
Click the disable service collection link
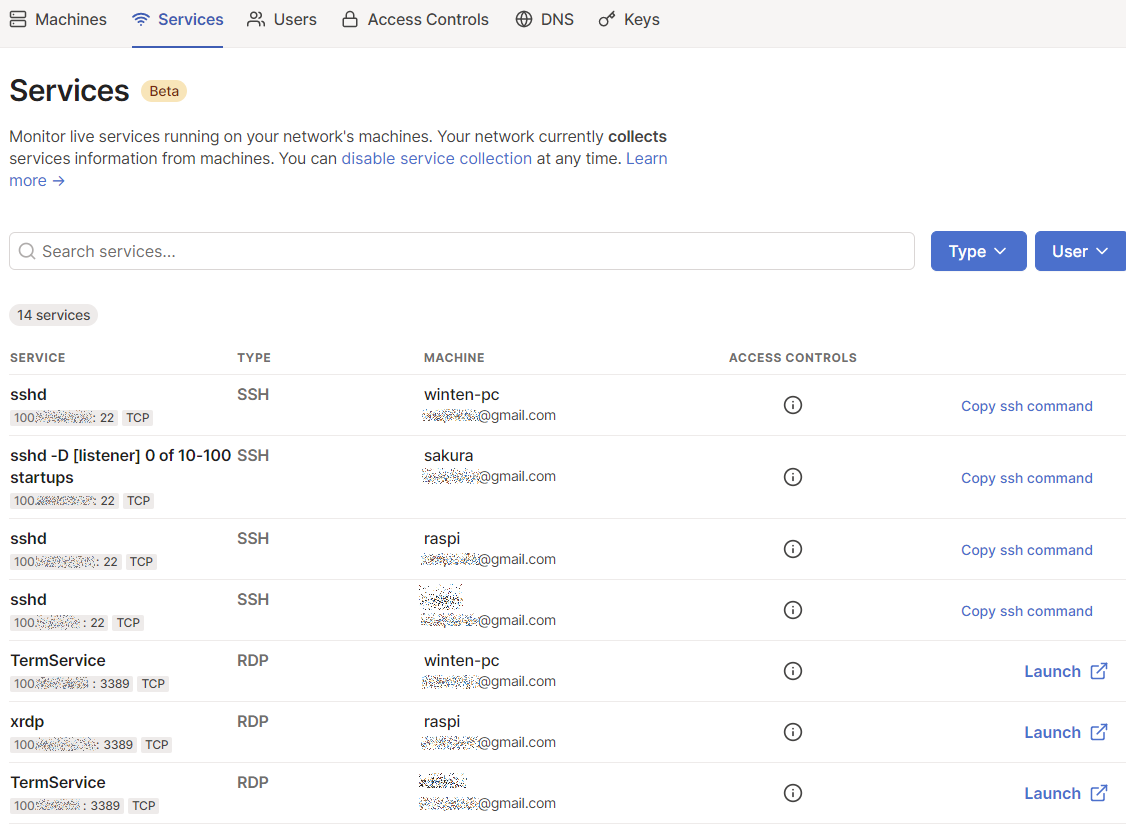tap(436, 158)
